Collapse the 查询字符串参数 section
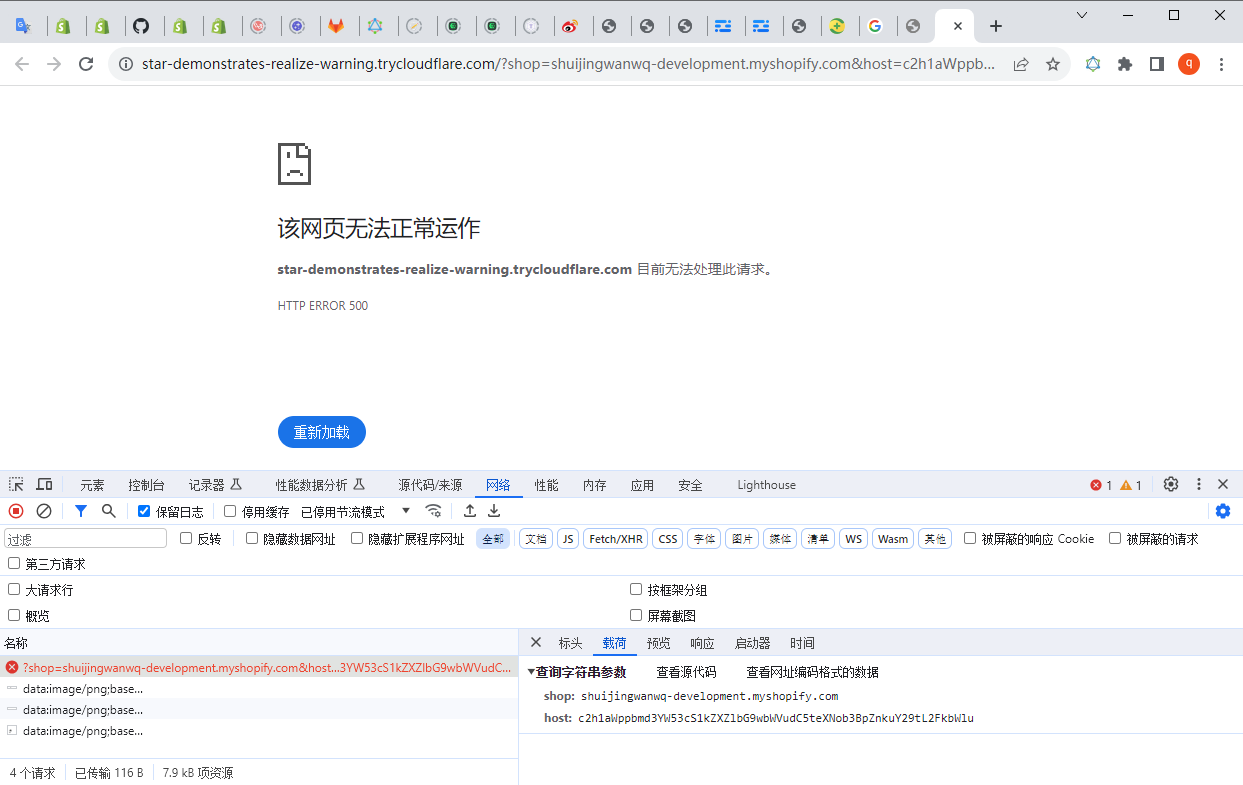 (531, 672)
